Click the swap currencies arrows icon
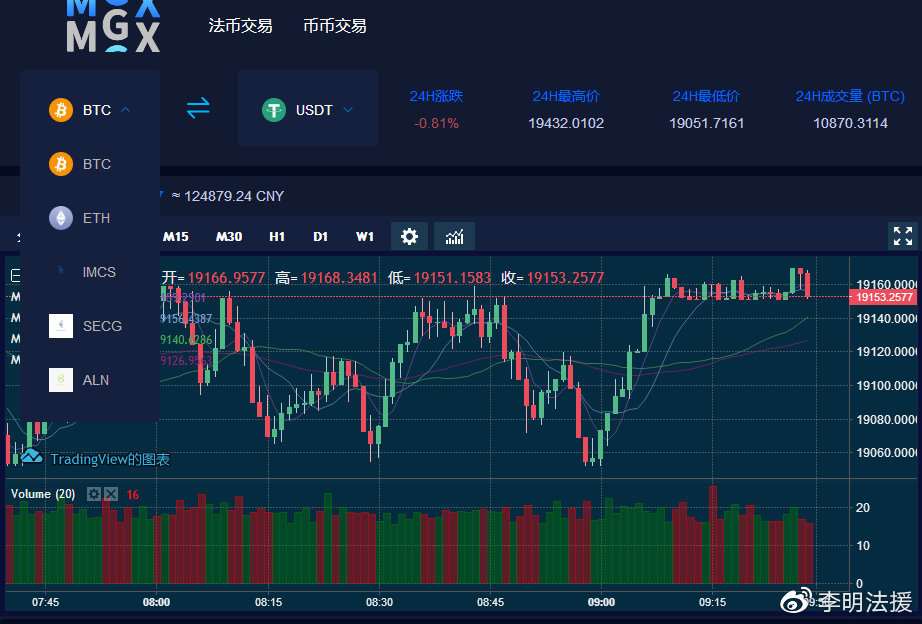 click(198, 108)
